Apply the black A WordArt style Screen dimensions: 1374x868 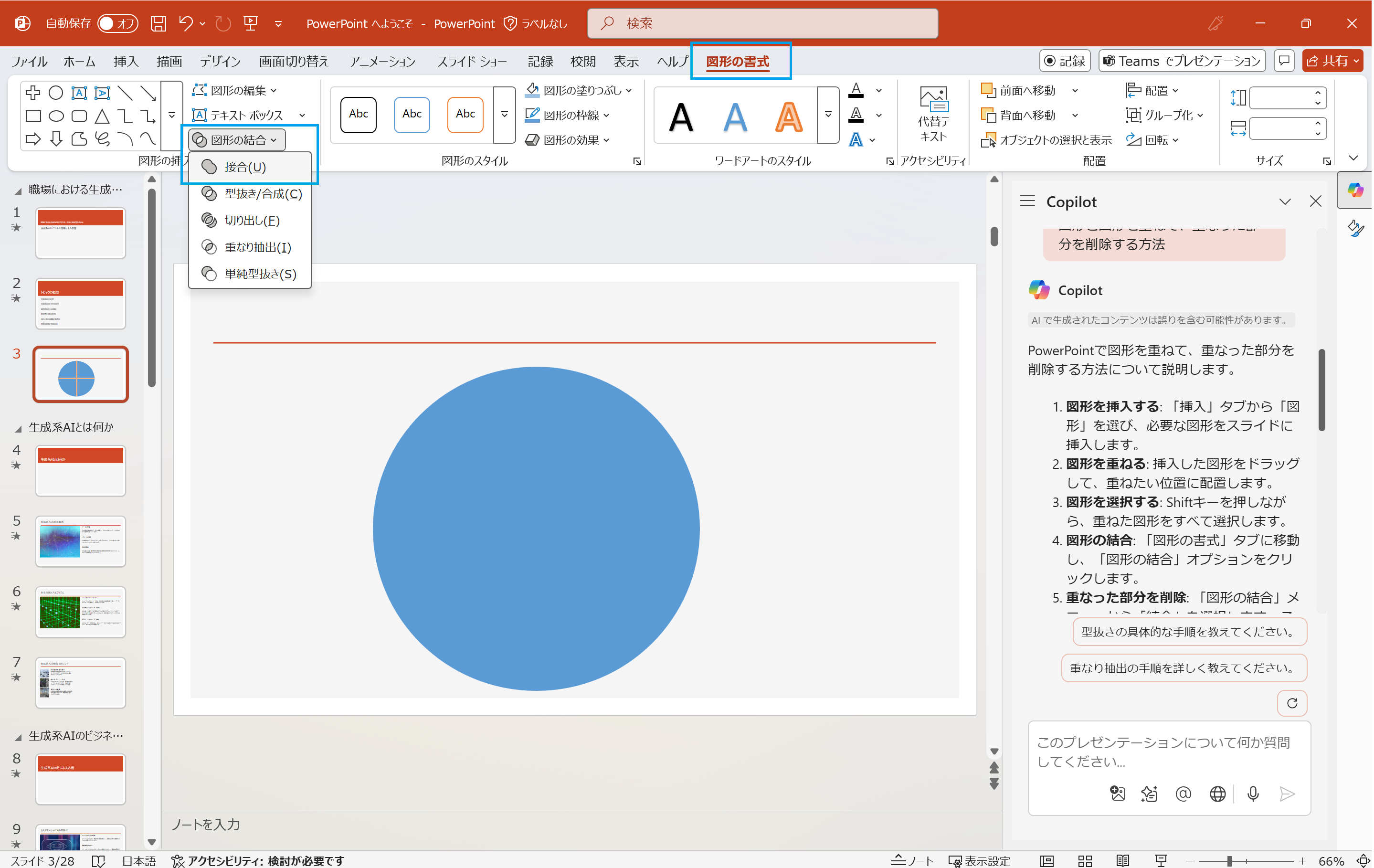(681, 116)
